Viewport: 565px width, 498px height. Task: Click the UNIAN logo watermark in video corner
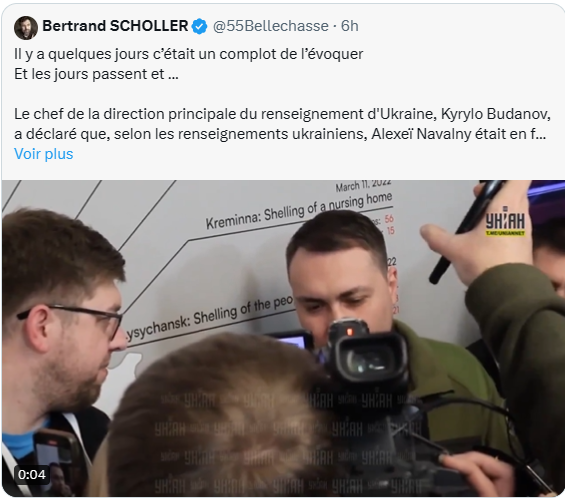[505, 222]
